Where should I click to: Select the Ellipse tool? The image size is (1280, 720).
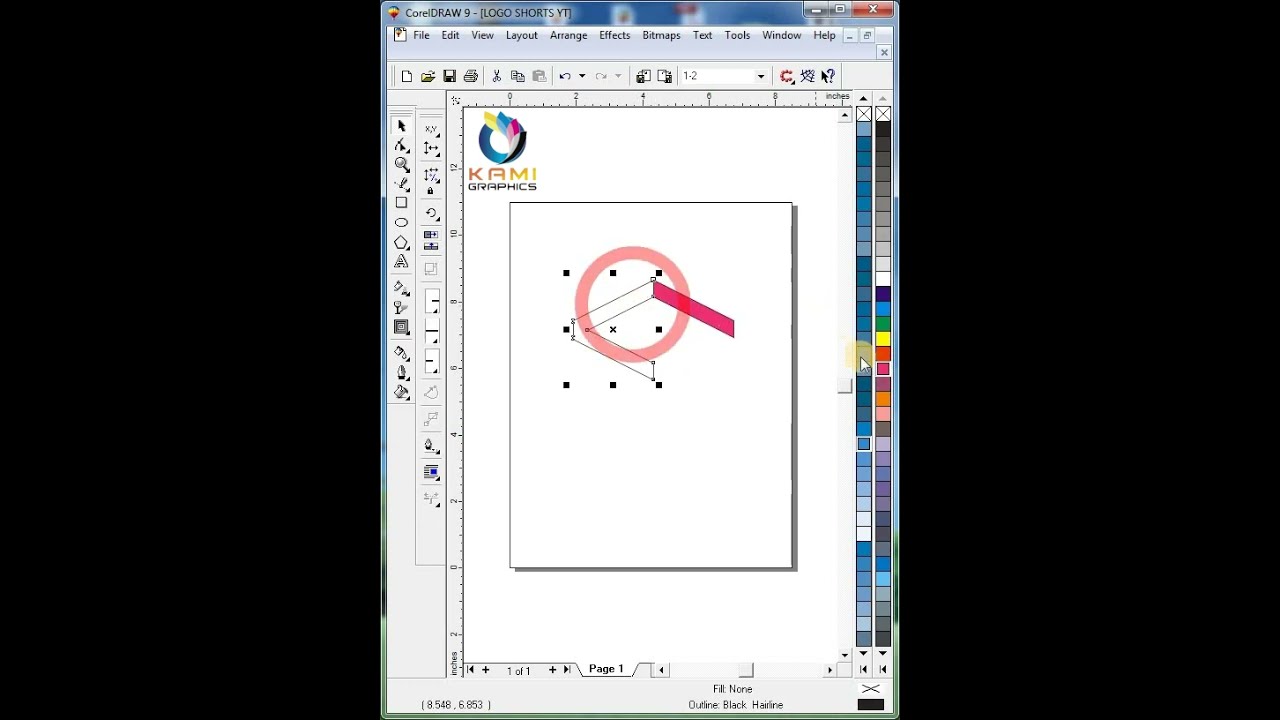(401, 223)
